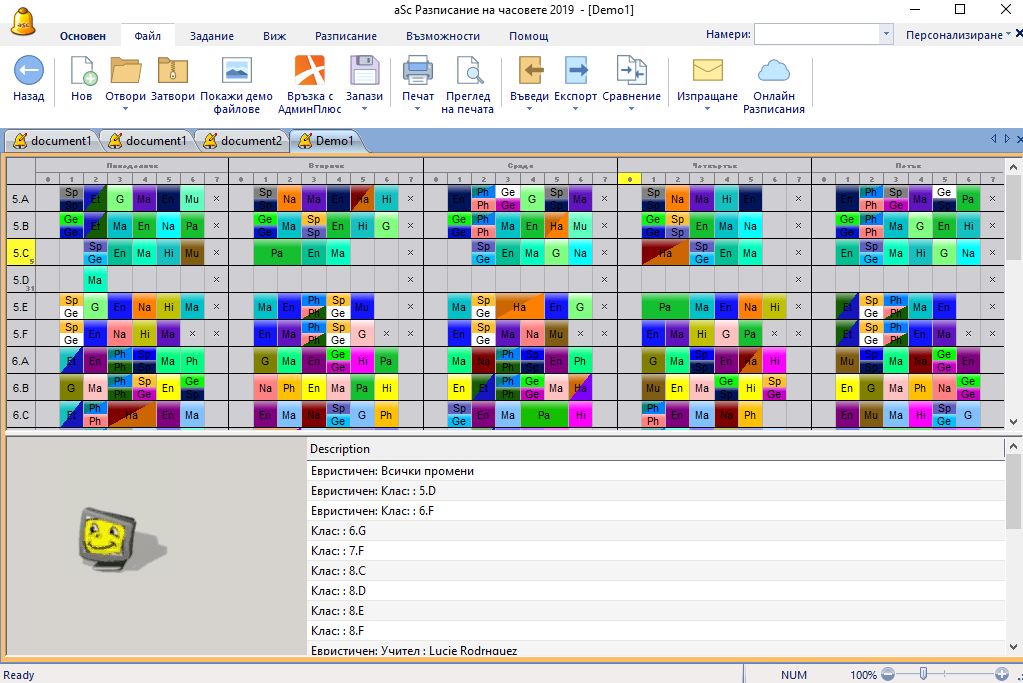1023x683 pixels.
Task: Open Преглед на печата icon
Action: point(468,72)
